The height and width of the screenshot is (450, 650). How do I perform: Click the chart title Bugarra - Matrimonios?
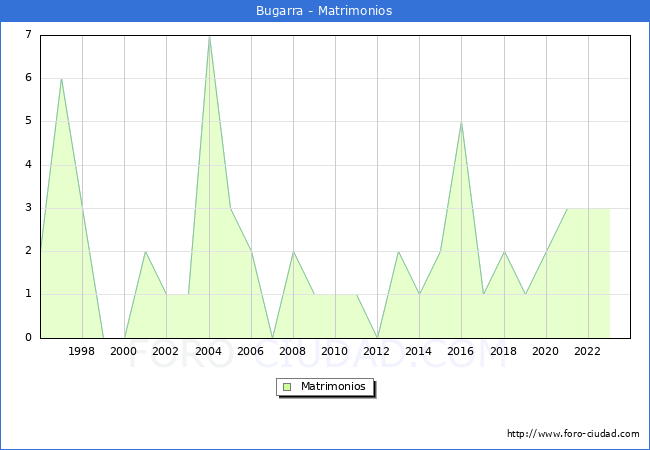[324, 11]
